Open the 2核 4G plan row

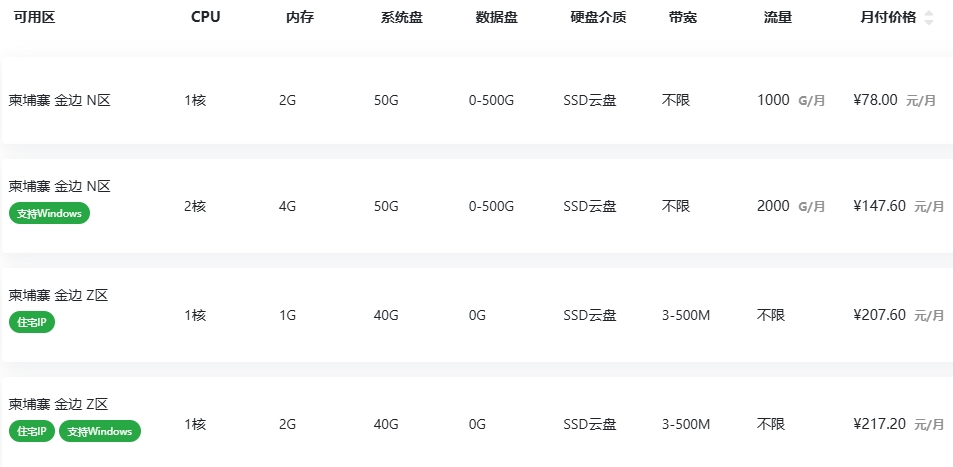coord(478,206)
